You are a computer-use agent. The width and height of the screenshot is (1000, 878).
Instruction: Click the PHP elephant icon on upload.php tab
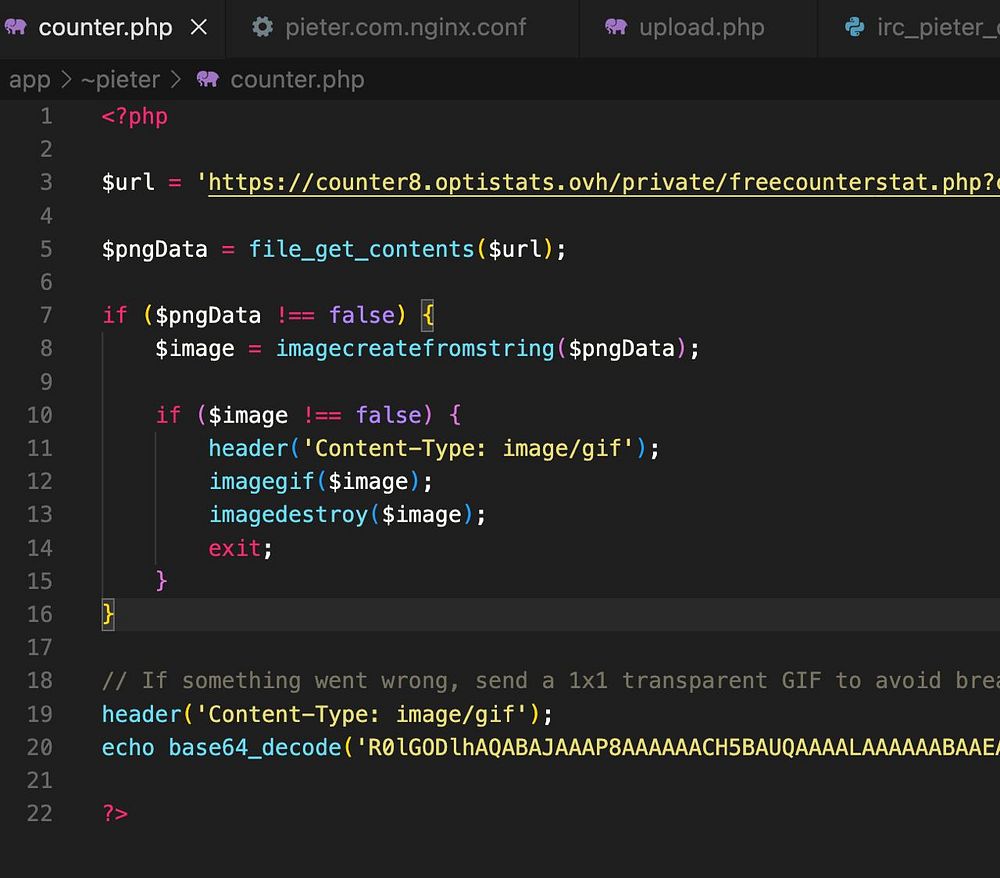point(615,27)
